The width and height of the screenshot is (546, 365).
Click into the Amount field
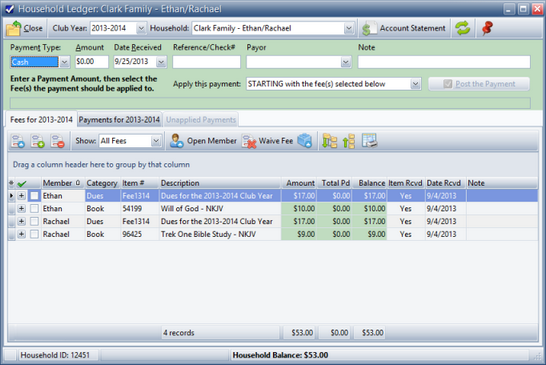point(92,62)
